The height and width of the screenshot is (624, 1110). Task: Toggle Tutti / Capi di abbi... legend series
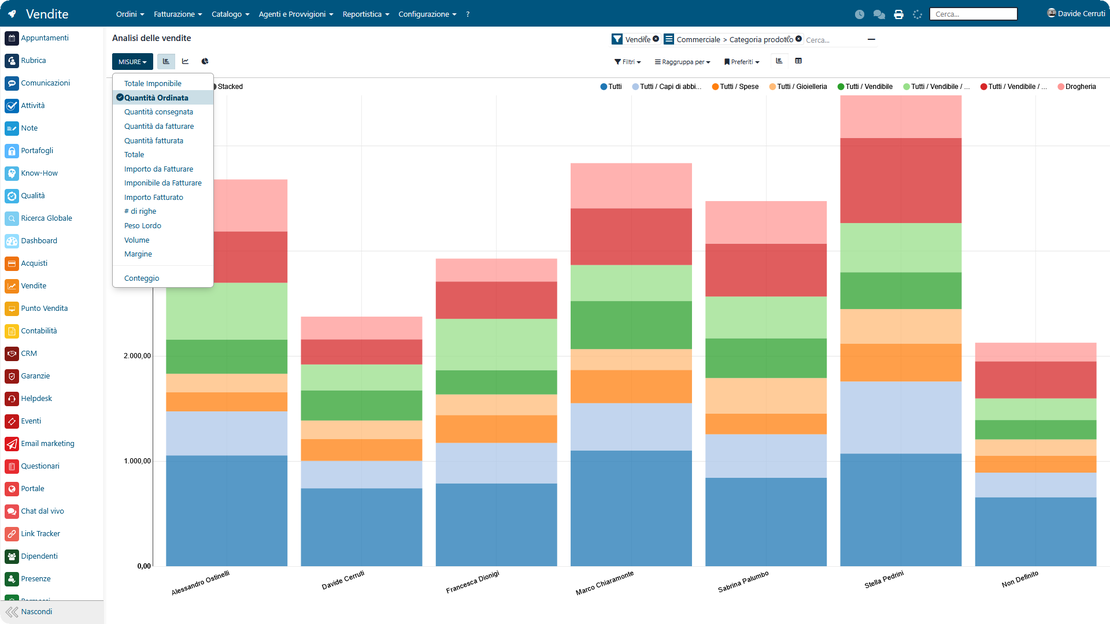(666, 86)
